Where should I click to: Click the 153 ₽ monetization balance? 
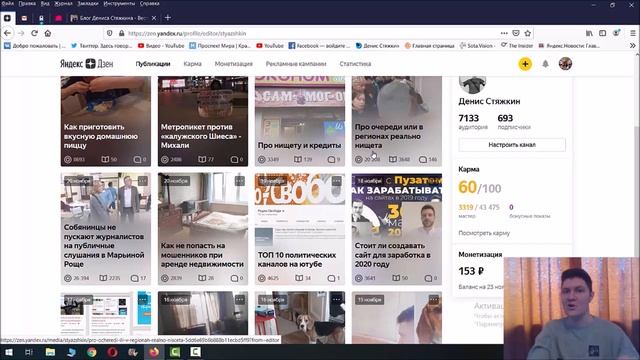[471, 271]
